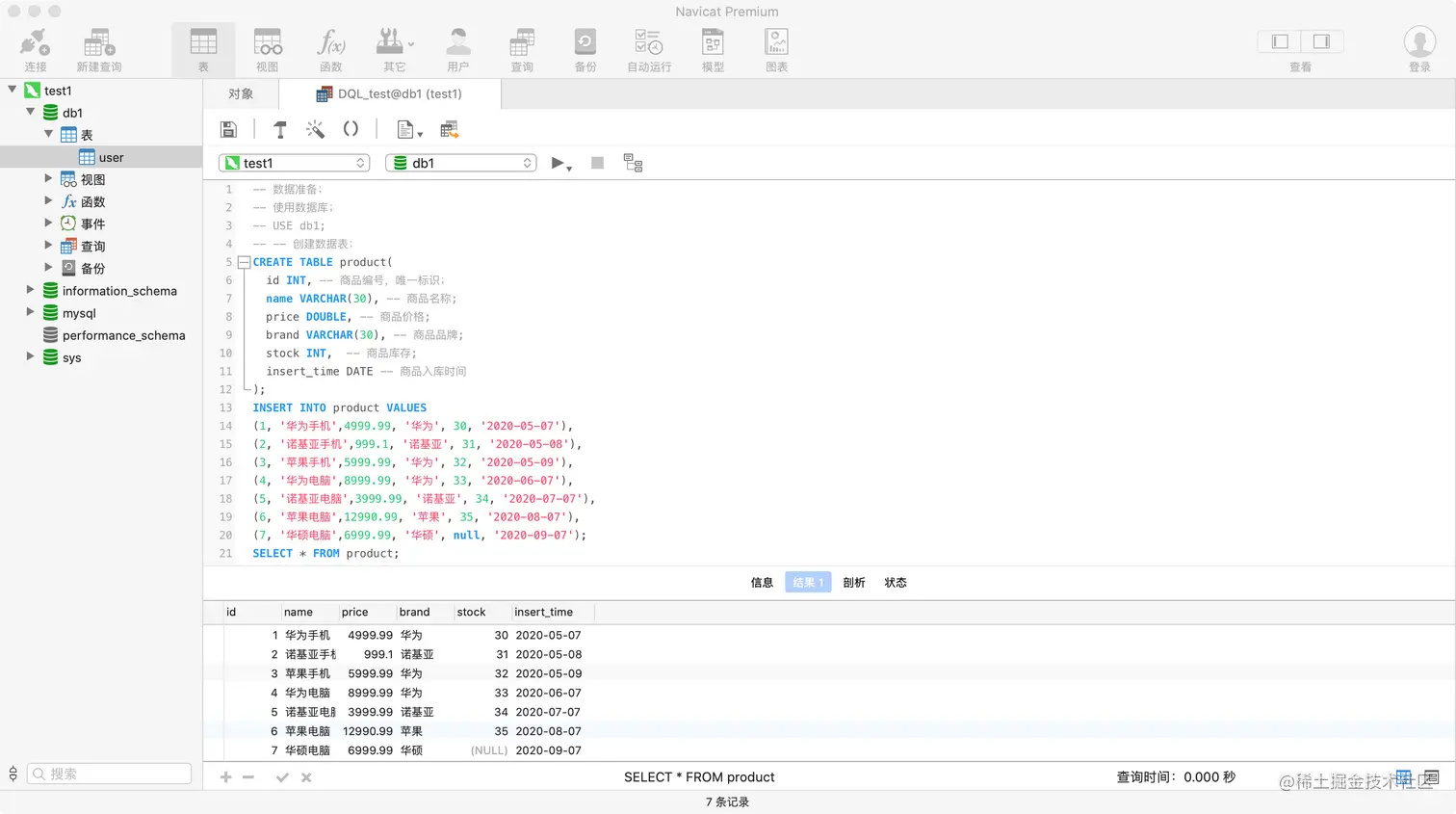Image resolution: width=1456 pixels, height=814 pixels.
Task: Beautify SQL with the magic wand icon
Action: click(x=315, y=129)
